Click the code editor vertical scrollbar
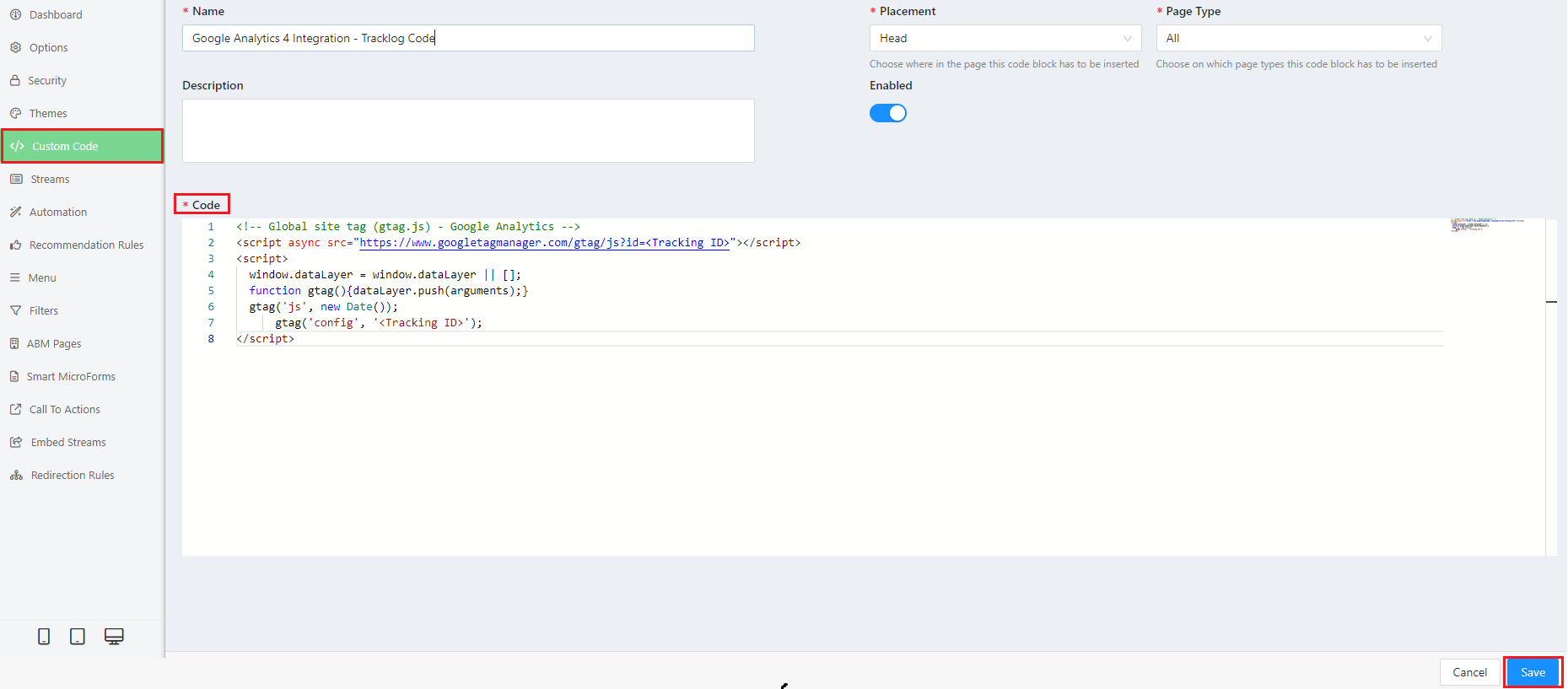The width and height of the screenshot is (1568, 689). click(1551, 387)
